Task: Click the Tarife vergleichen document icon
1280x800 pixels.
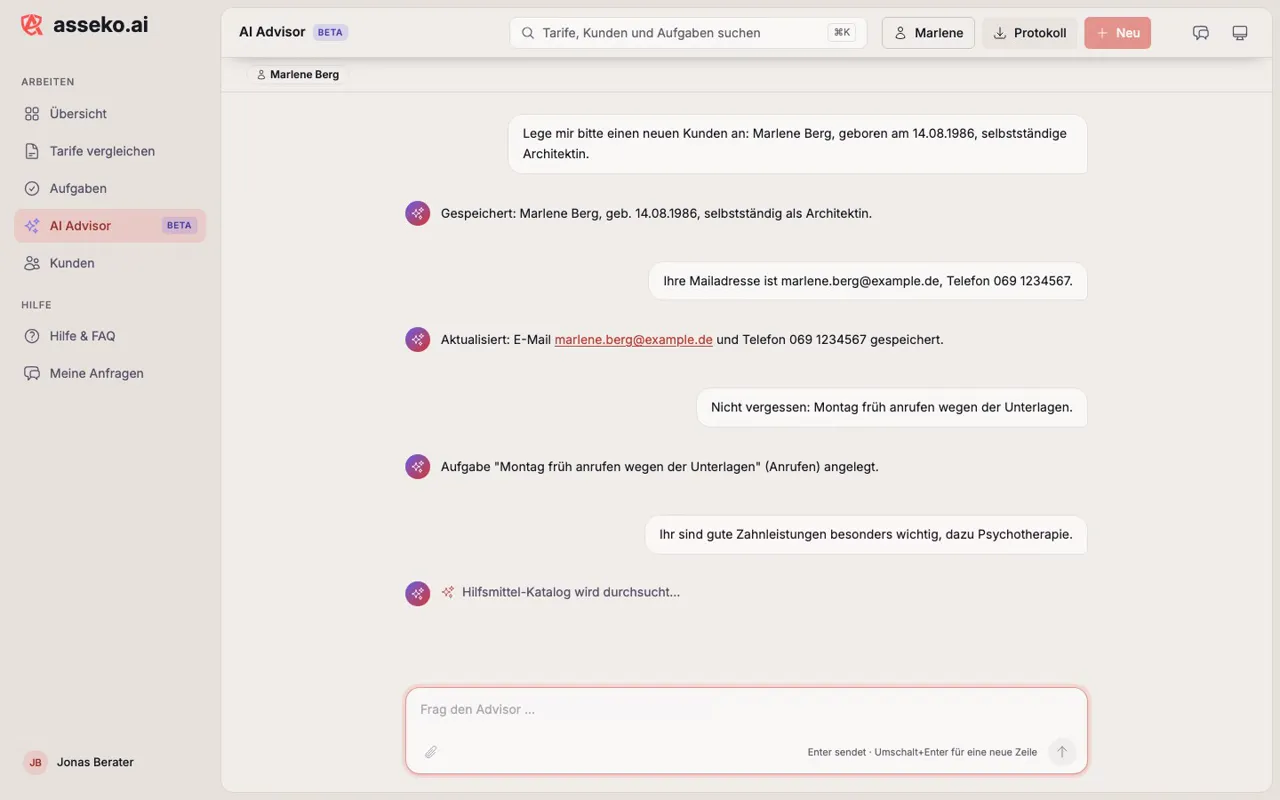Action: 32,151
